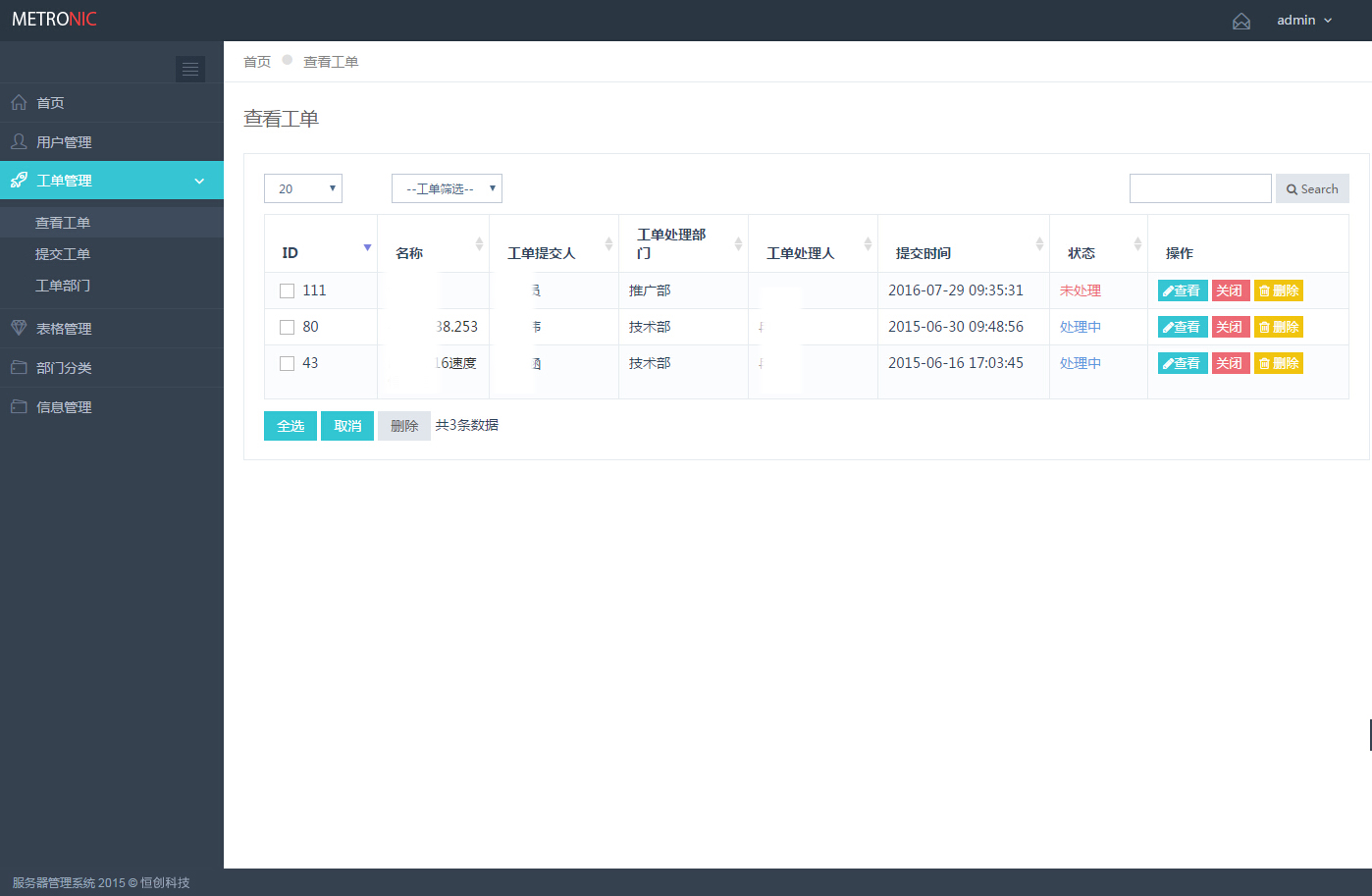Click 查看 button for ticket 43
Screen dimensions: 1372x896
1183,363
